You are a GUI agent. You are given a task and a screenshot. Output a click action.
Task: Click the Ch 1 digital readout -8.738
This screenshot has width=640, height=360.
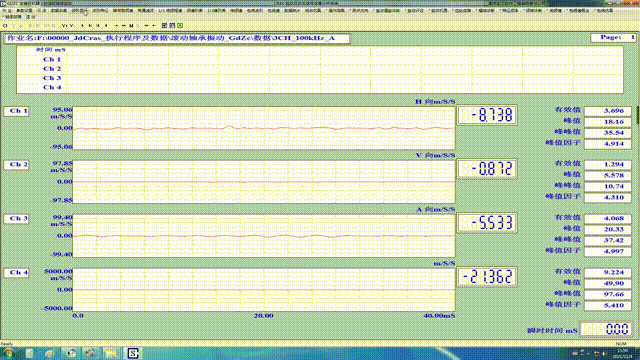click(x=487, y=115)
